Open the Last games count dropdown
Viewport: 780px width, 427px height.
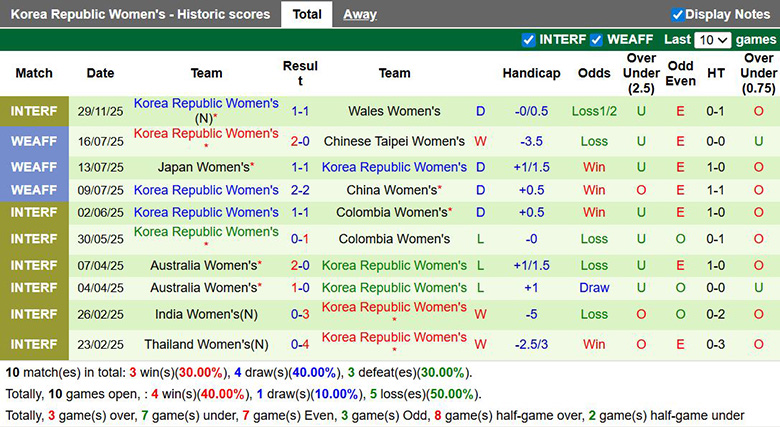click(x=713, y=40)
